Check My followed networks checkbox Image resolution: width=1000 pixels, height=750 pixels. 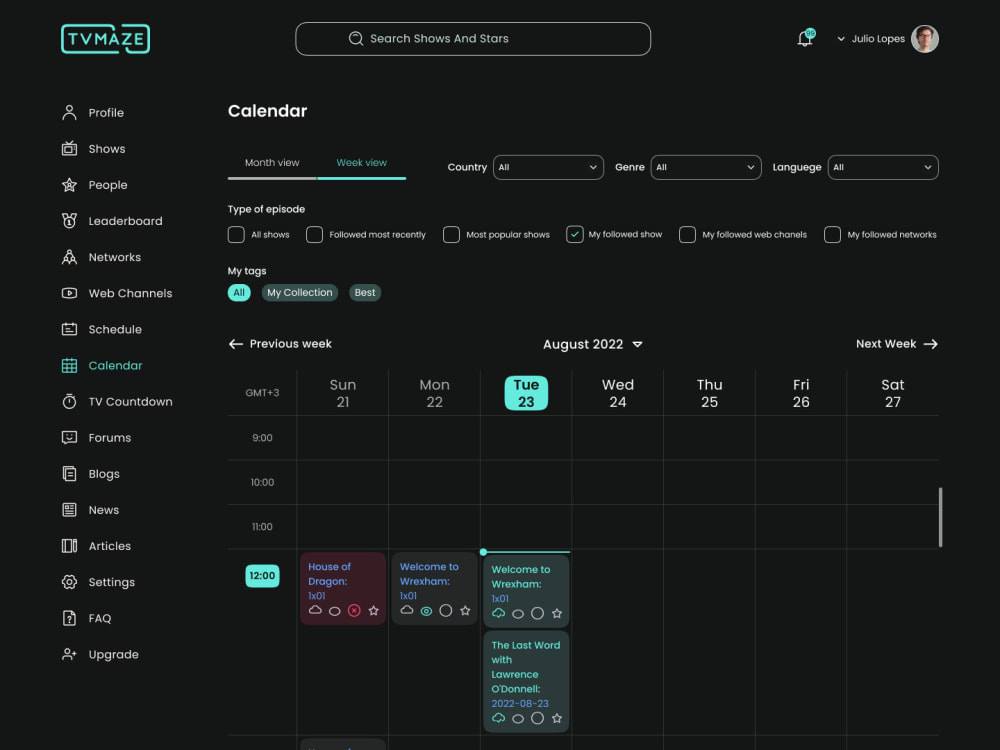click(x=832, y=235)
